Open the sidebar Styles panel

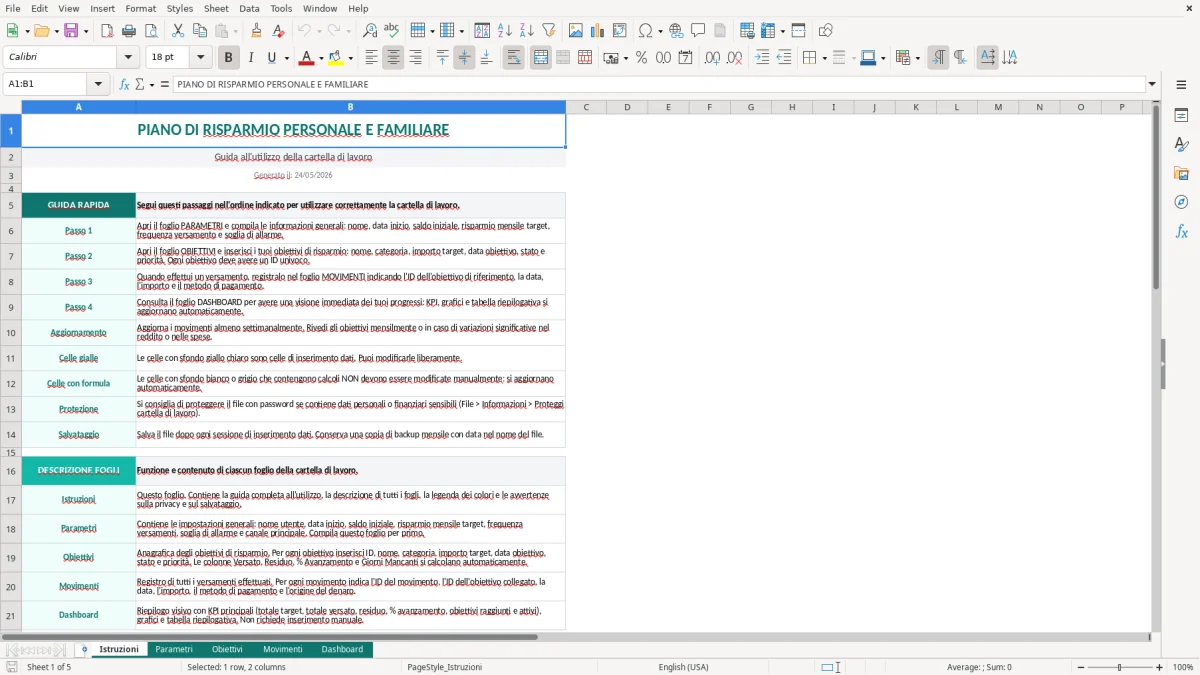pyautogui.click(x=1181, y=144)
